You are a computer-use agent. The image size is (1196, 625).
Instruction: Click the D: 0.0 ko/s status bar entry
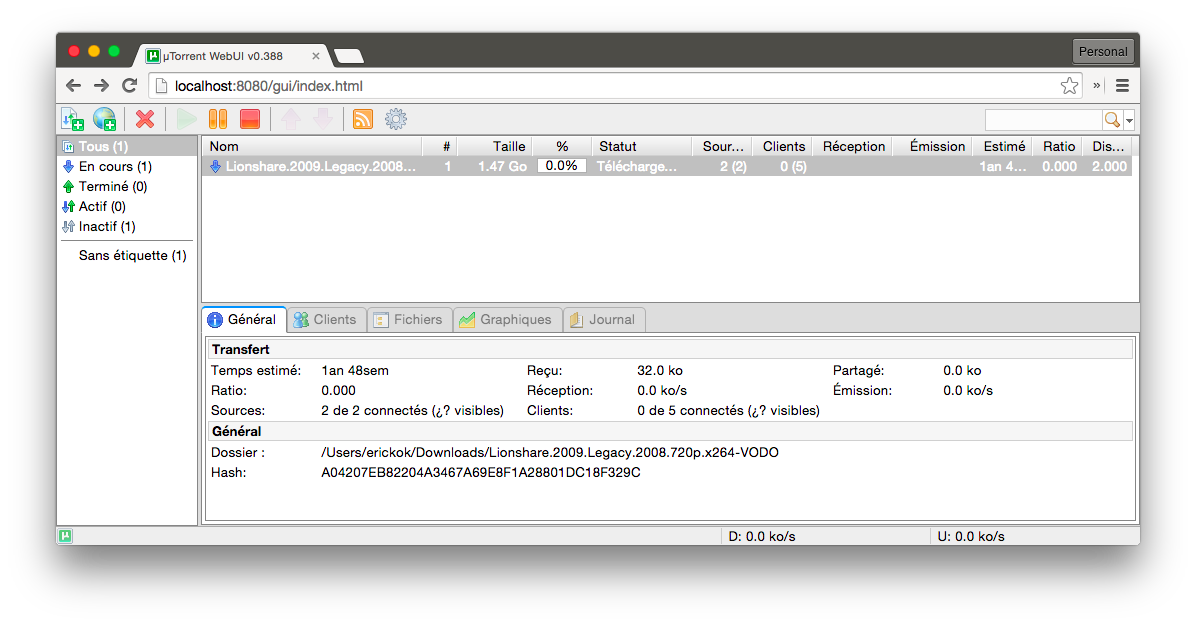(762, 536)
